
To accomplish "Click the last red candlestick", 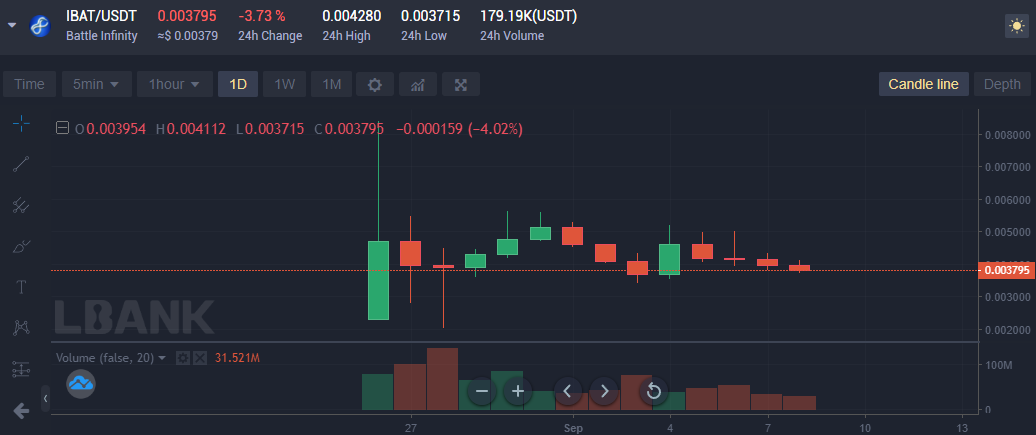I will (x=799, y=267).
